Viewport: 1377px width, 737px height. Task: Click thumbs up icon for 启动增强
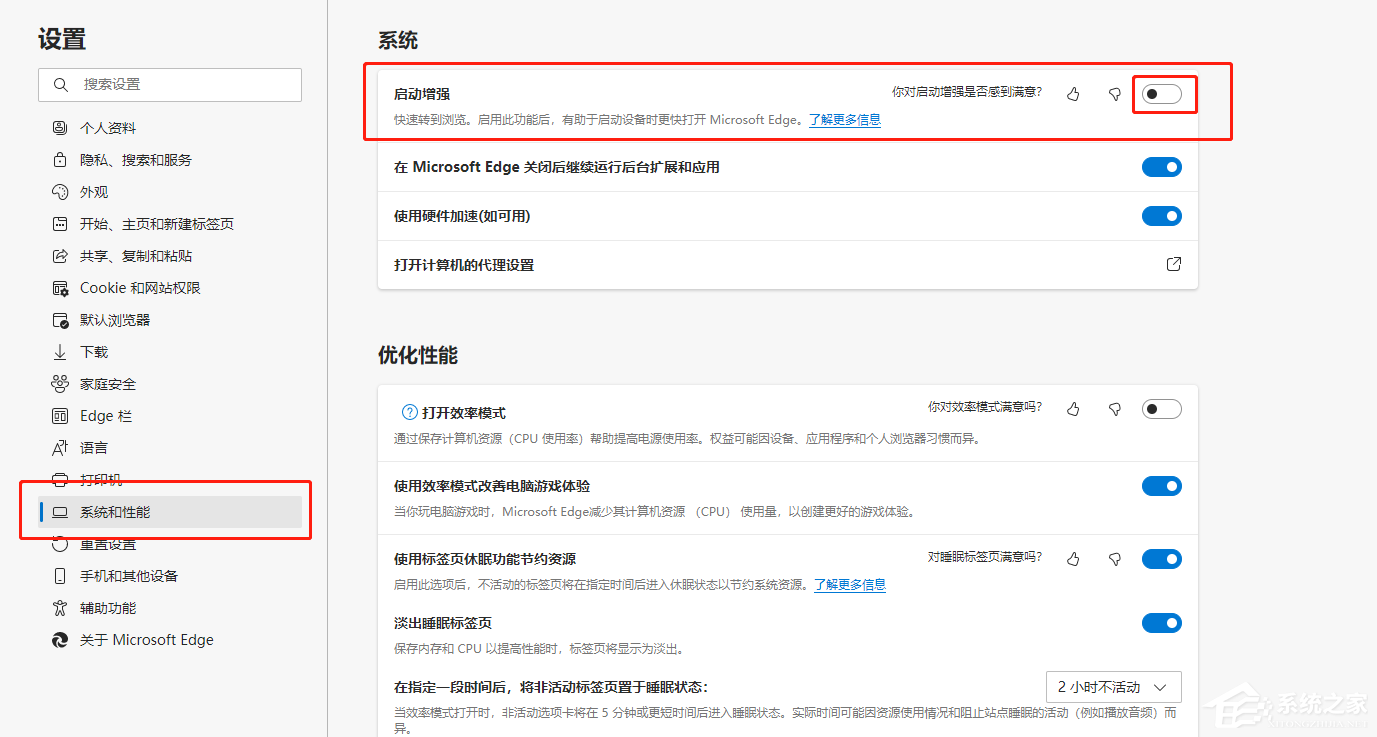tap(1073, 94)
